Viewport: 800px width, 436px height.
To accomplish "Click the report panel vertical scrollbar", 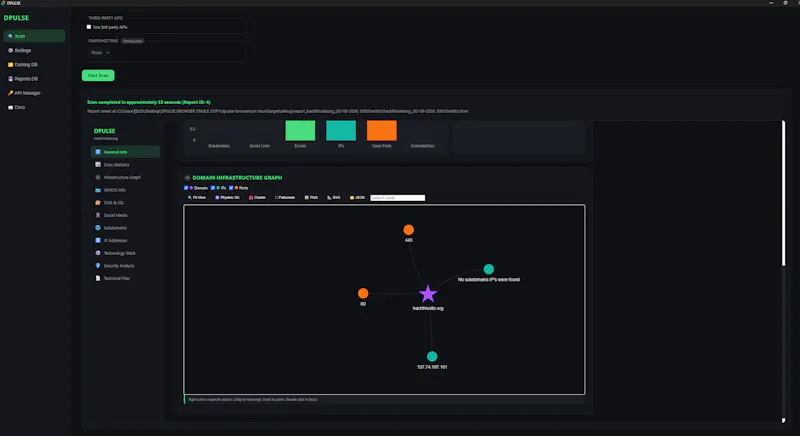I will 784,193.
